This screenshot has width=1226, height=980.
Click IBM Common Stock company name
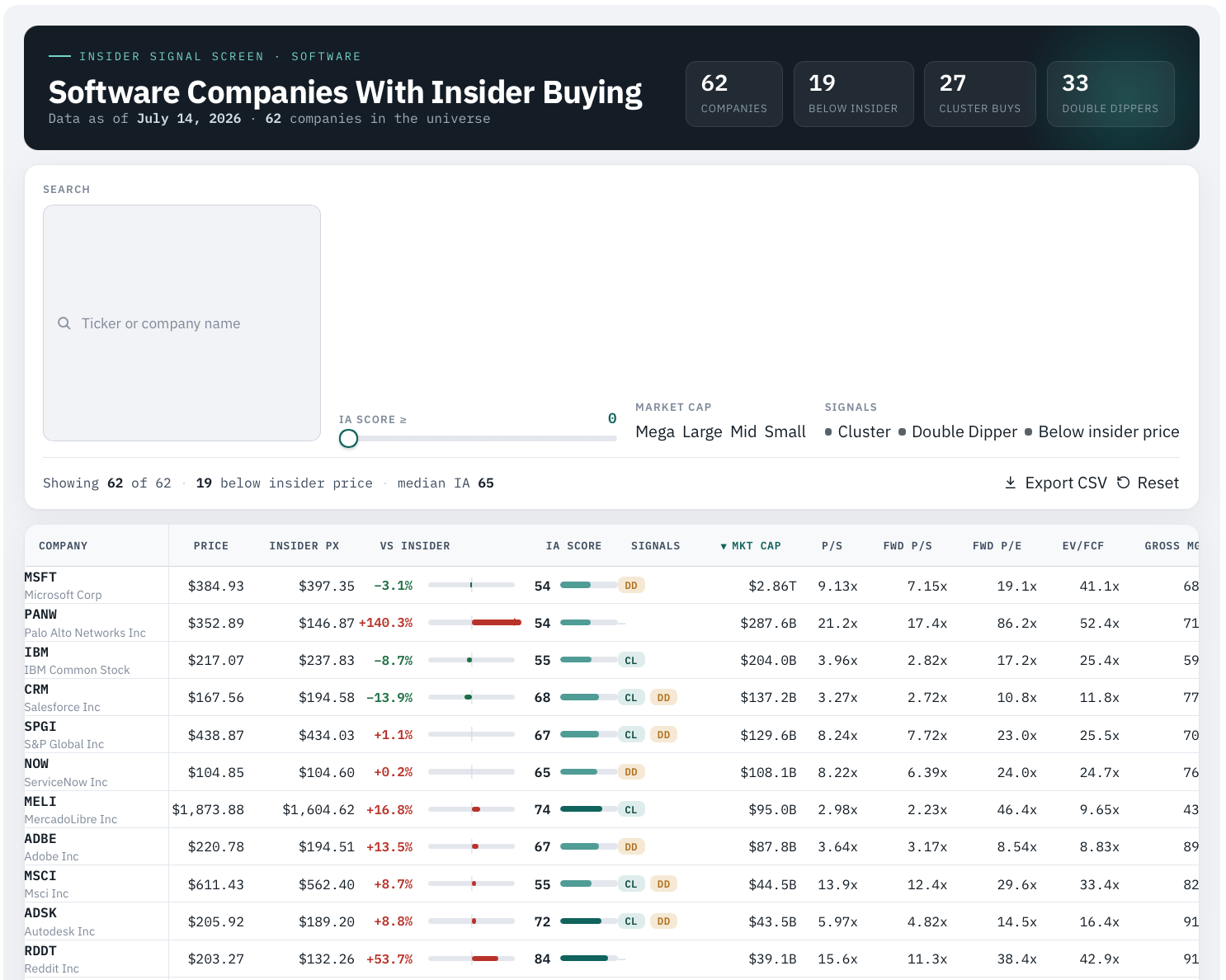click(x=77, y=670)
